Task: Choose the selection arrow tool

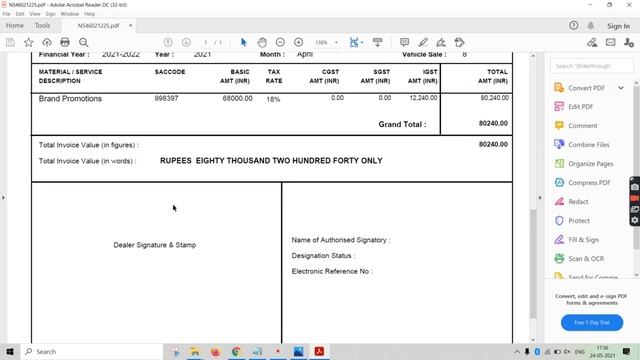Action: point(244,42)
